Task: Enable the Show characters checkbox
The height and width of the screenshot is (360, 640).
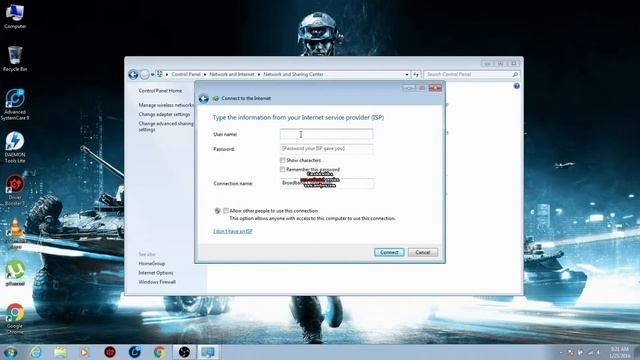Action: [x=282, y=160]
